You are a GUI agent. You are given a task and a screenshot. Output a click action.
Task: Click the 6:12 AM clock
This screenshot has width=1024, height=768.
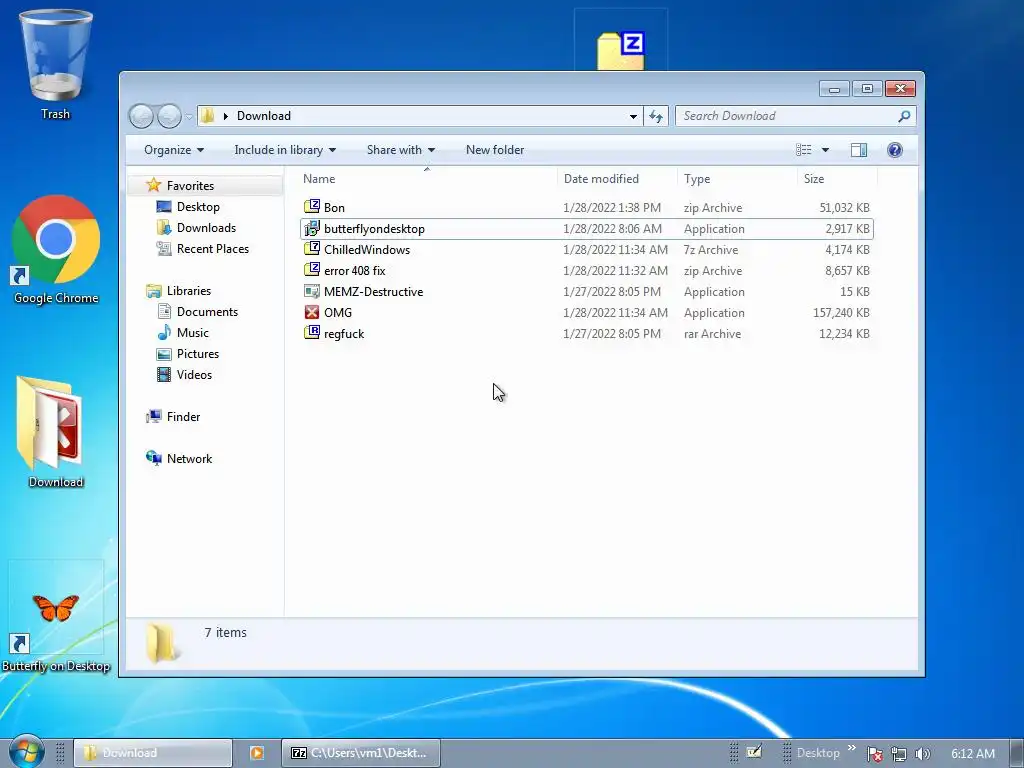[973, 754]
